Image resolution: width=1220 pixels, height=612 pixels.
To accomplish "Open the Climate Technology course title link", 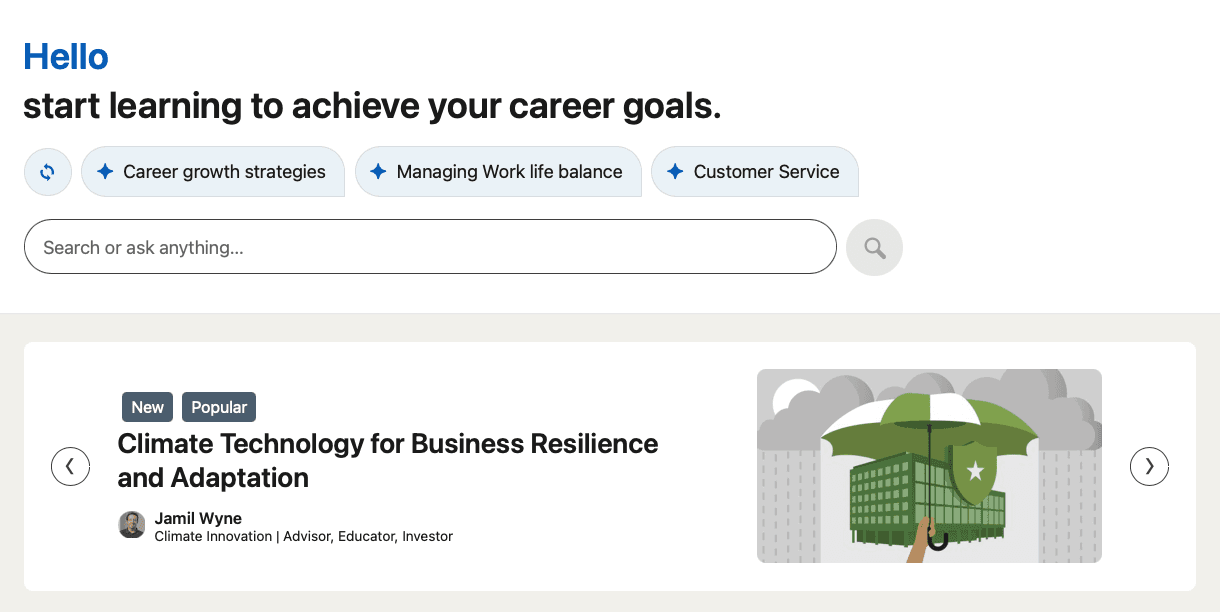I will pyautogui.click(x=388, y=460).
